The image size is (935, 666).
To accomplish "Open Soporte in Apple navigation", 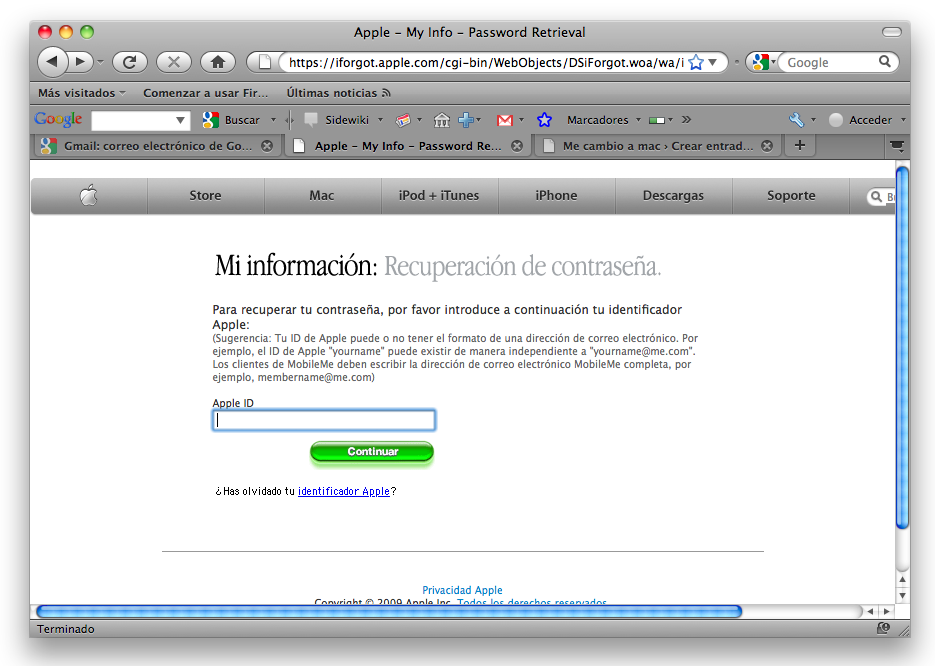I will [x=791, y=196].
